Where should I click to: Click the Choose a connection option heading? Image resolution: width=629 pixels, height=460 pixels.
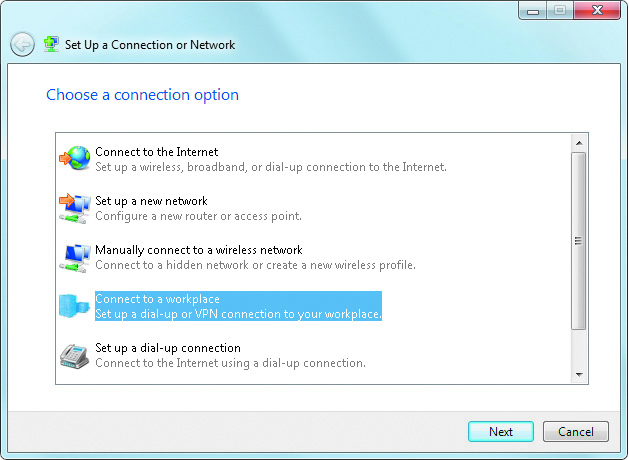[142, 95]
